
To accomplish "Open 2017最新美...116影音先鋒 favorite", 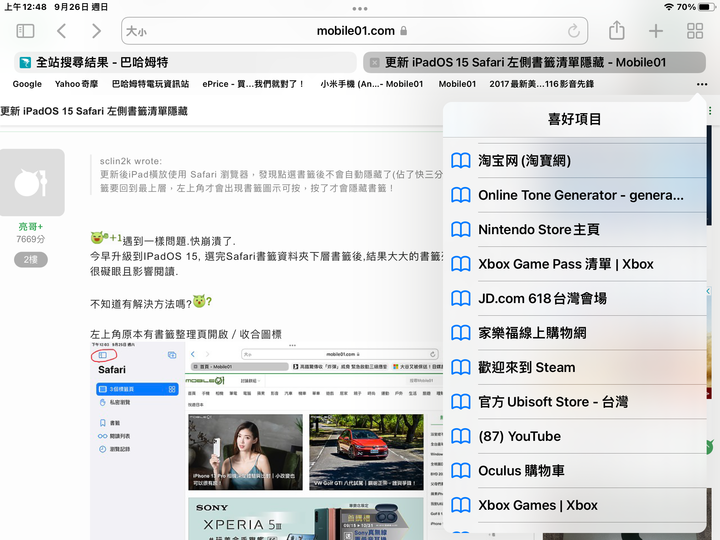I will [x=541, y=84].
